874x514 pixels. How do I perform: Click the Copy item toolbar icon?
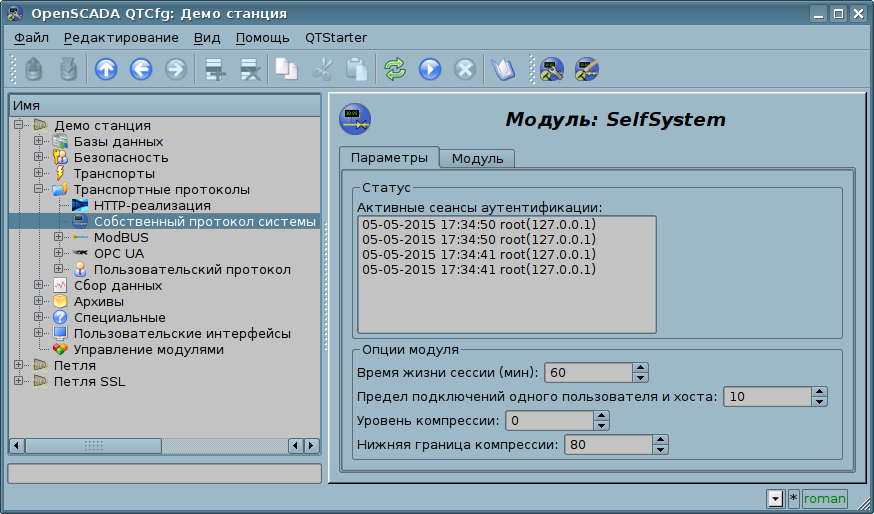287,70
